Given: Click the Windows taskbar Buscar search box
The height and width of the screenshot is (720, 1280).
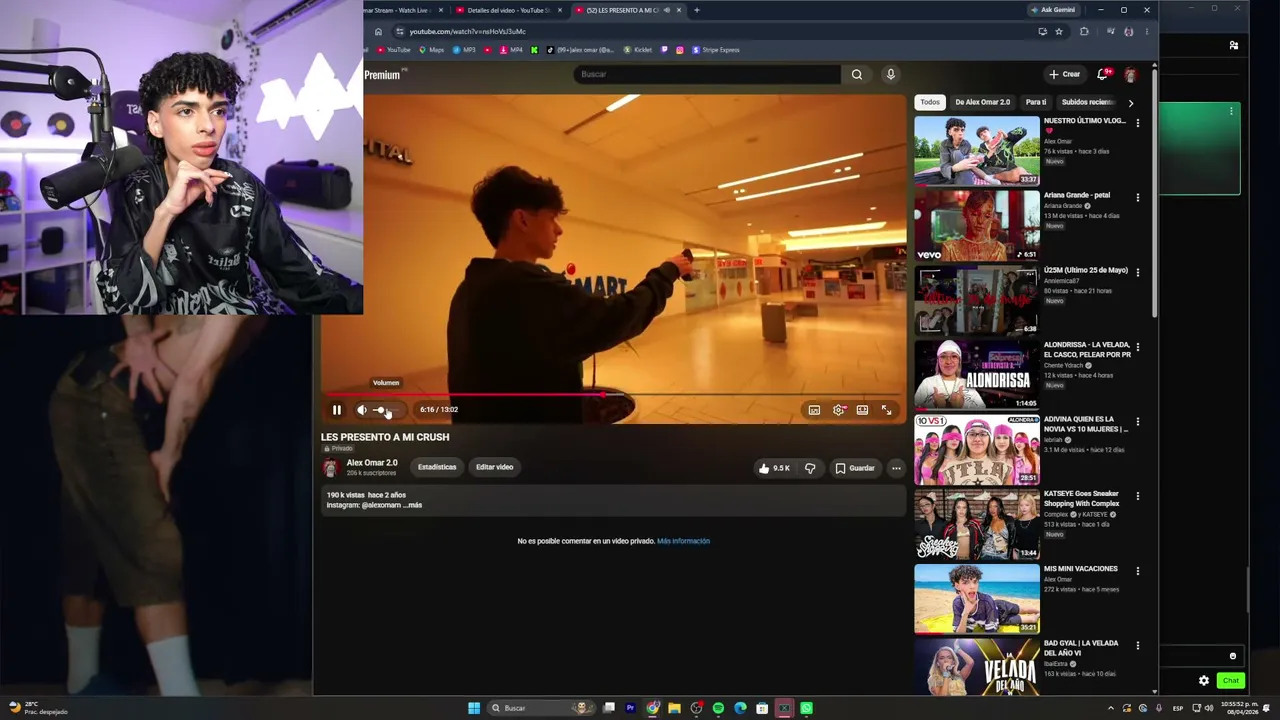Looking at the screenshot, I should pos(540,708).
